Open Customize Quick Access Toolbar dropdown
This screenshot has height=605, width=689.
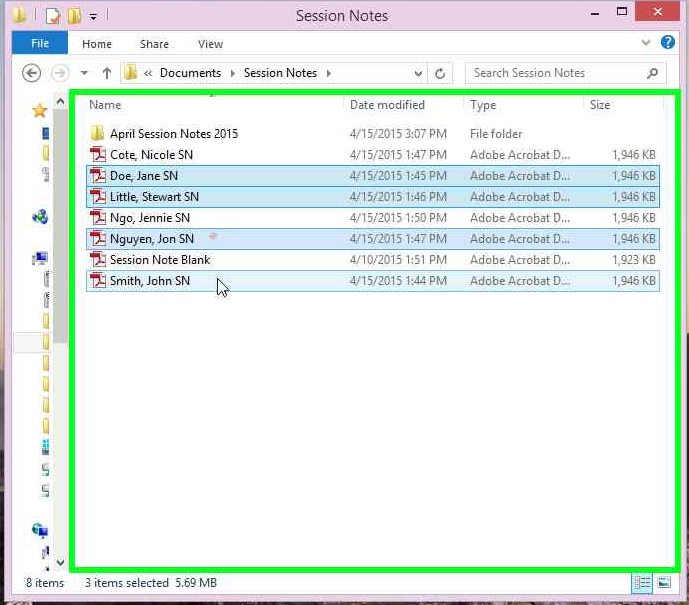(93, 17)
